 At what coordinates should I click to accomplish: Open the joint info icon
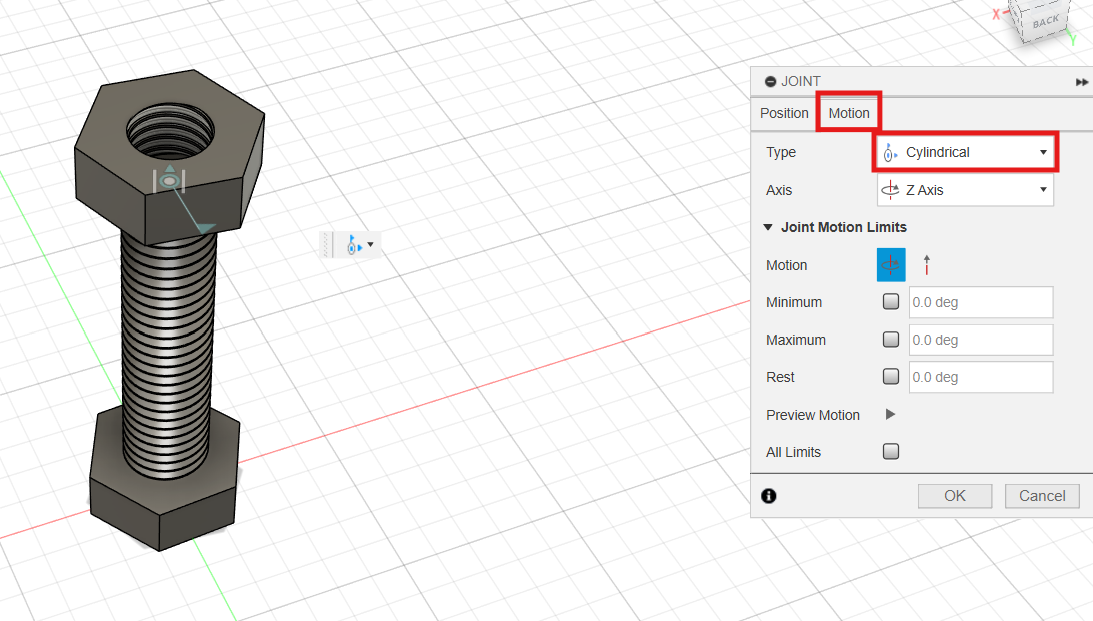769,496
